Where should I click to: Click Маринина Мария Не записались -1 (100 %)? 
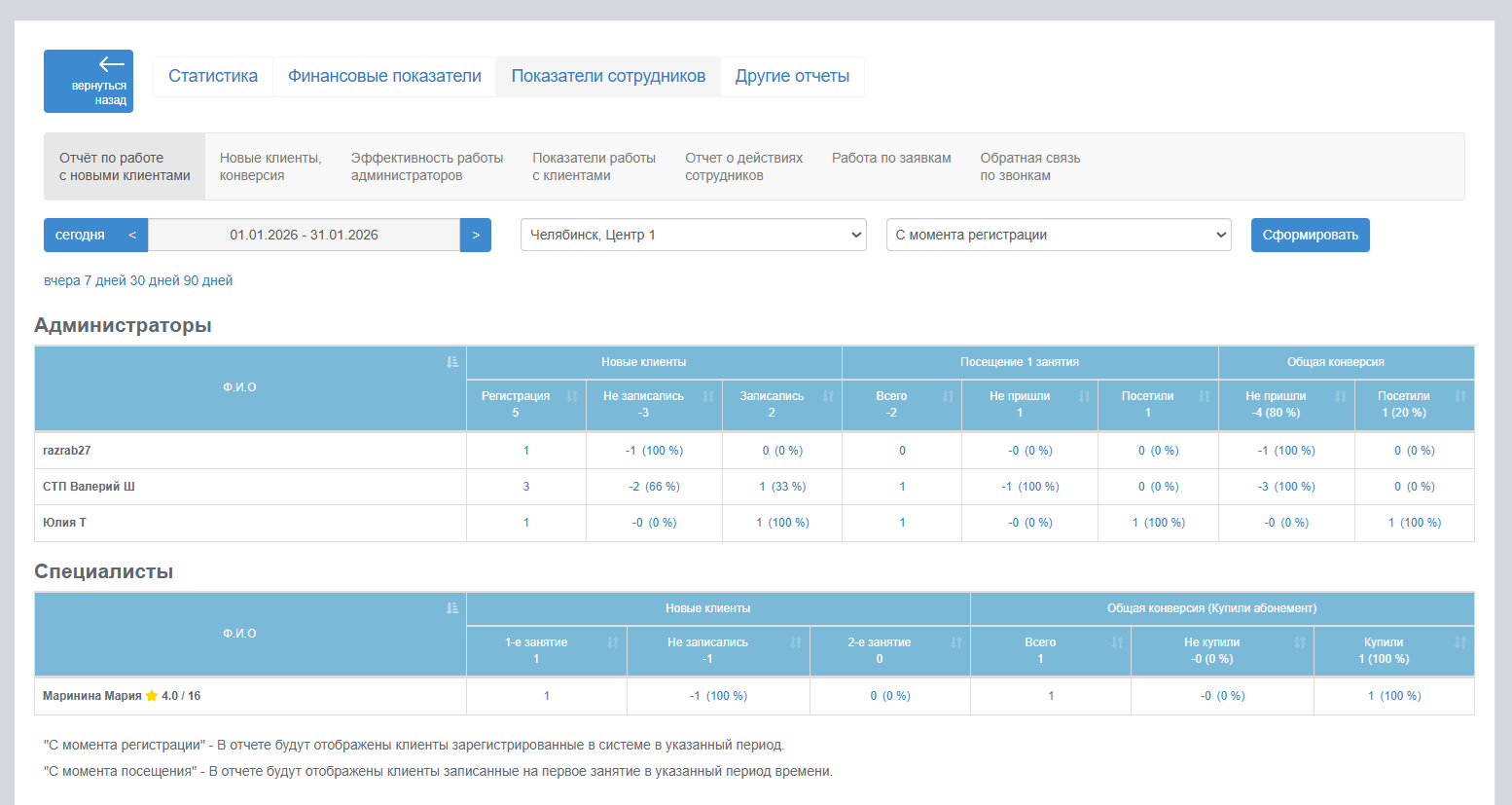click(x=718, y=696)
